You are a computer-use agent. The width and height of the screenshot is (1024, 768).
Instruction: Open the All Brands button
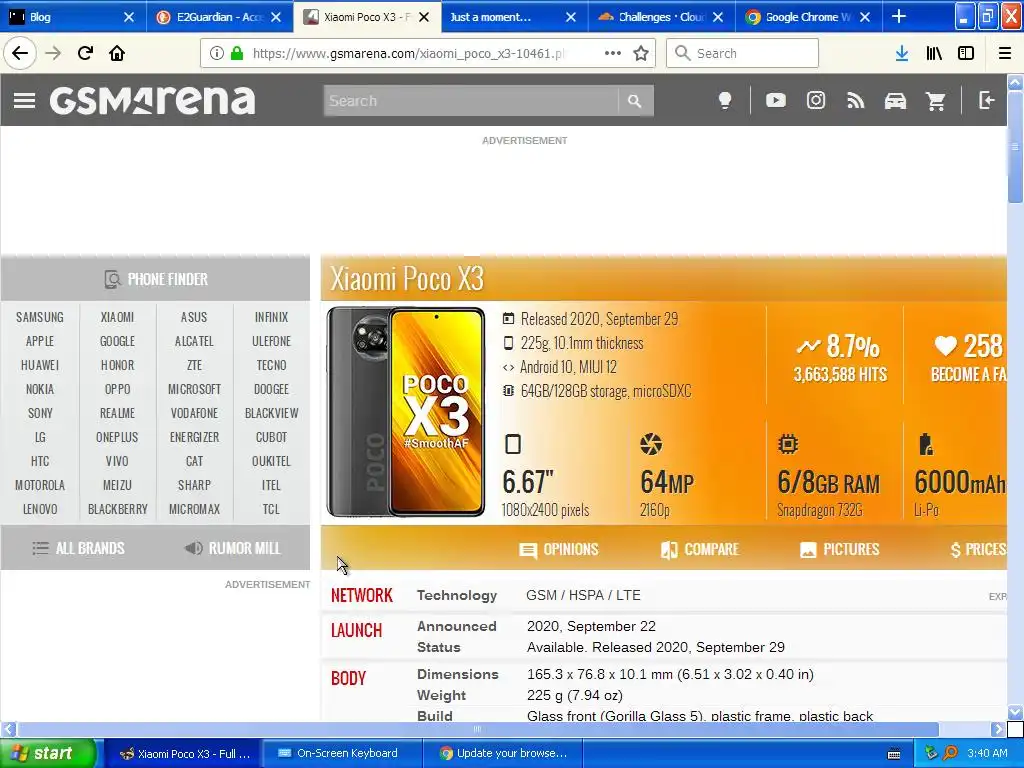coord(78,549)
